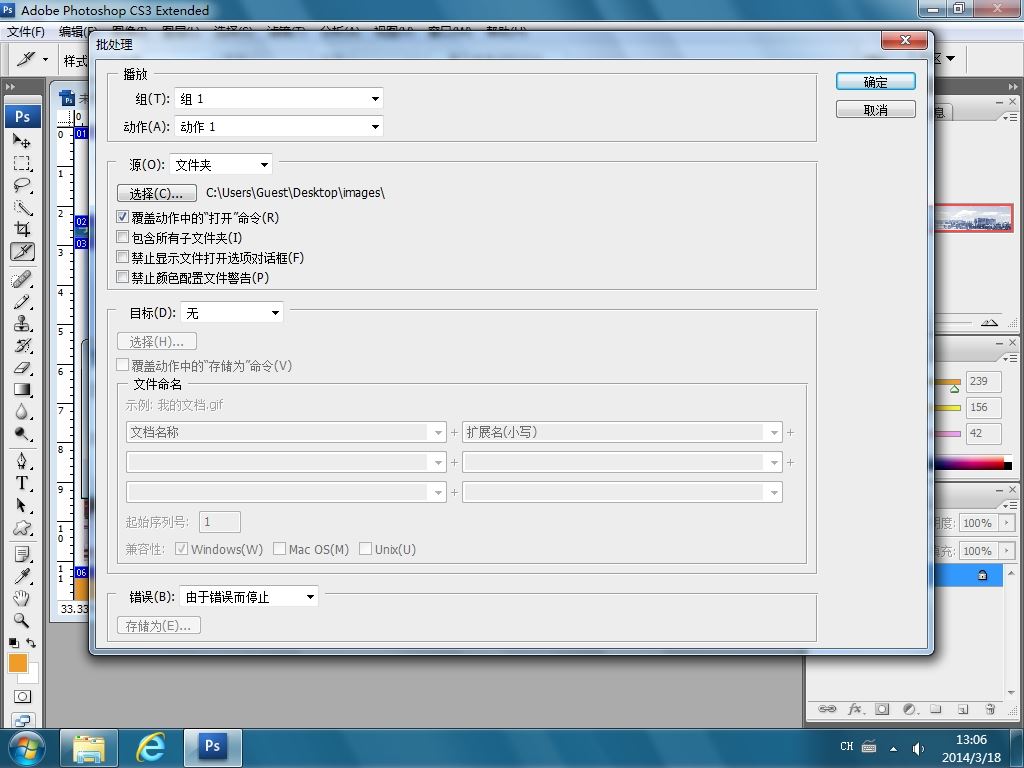Toggle Unix(U) compatibility checkbox

(366, 549)
